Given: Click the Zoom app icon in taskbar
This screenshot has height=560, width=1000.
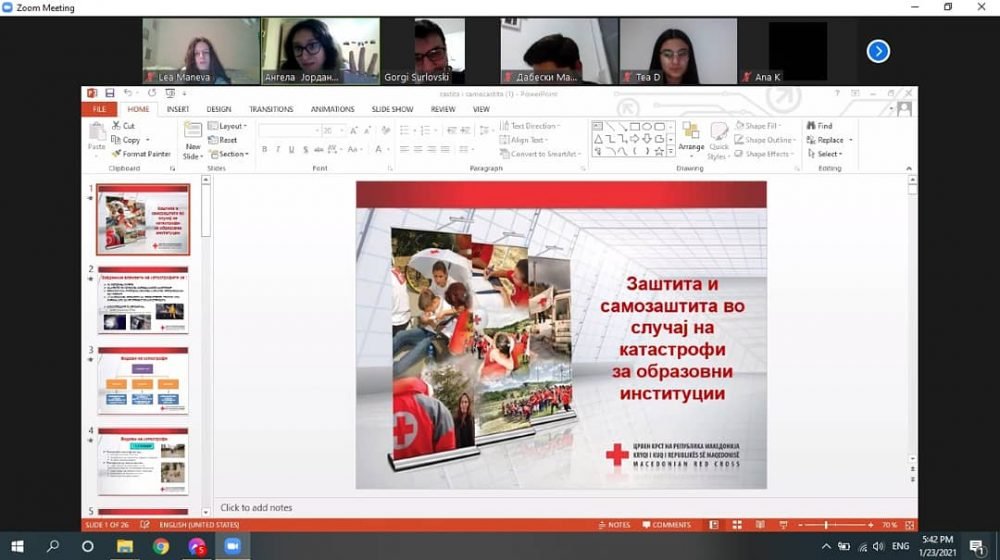Looking at the screenshot, I should (233, 546).
